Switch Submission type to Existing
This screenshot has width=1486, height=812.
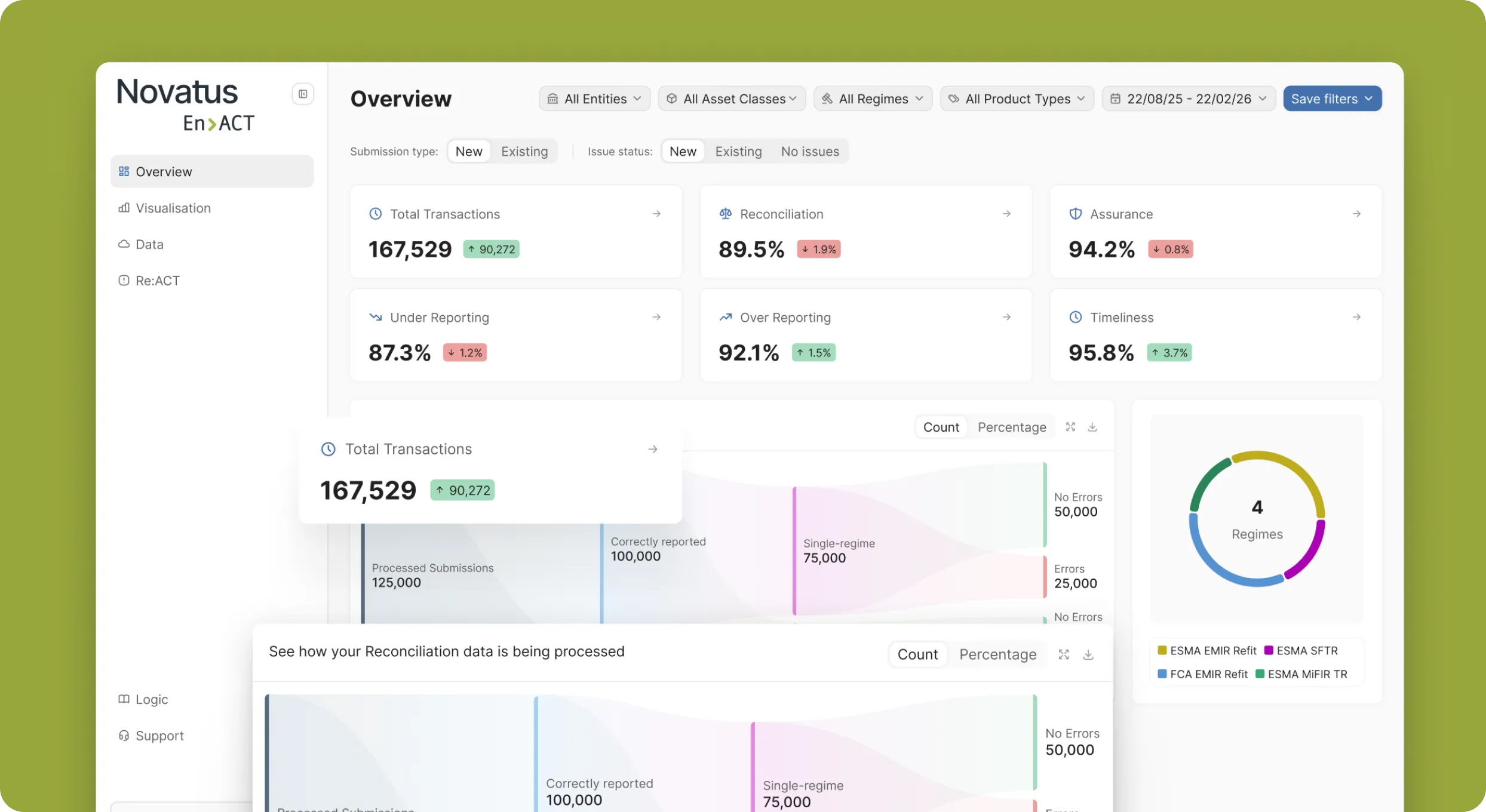point(524,152)
